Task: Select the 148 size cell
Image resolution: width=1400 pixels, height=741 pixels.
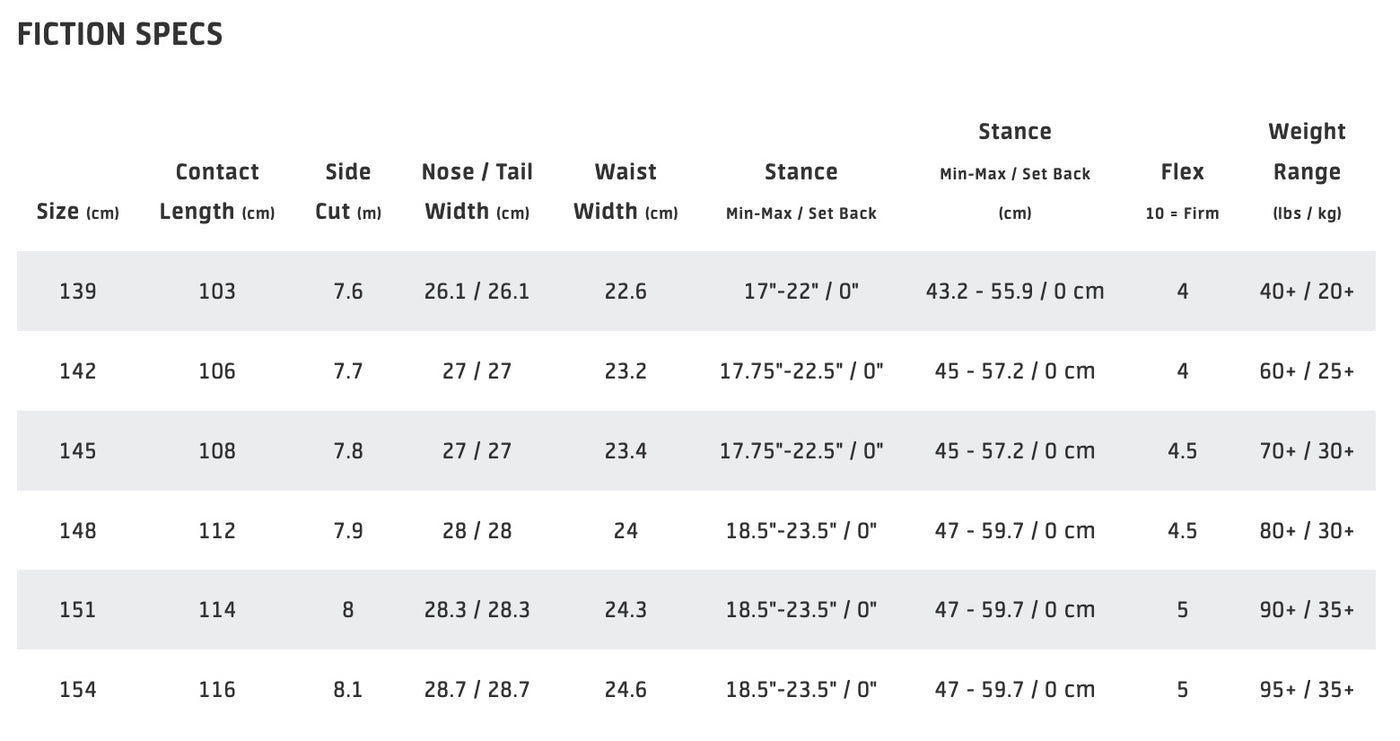Action: coord(78,530)
